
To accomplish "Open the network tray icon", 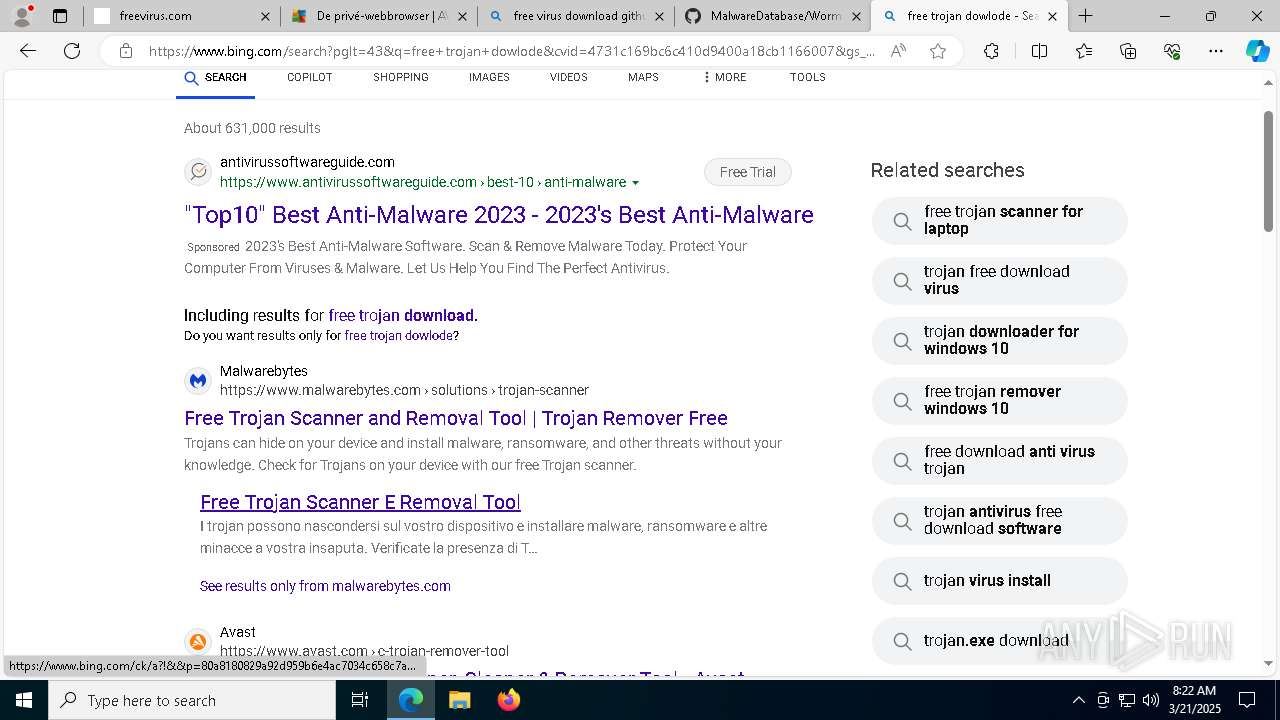I will tap(1127, 700).
